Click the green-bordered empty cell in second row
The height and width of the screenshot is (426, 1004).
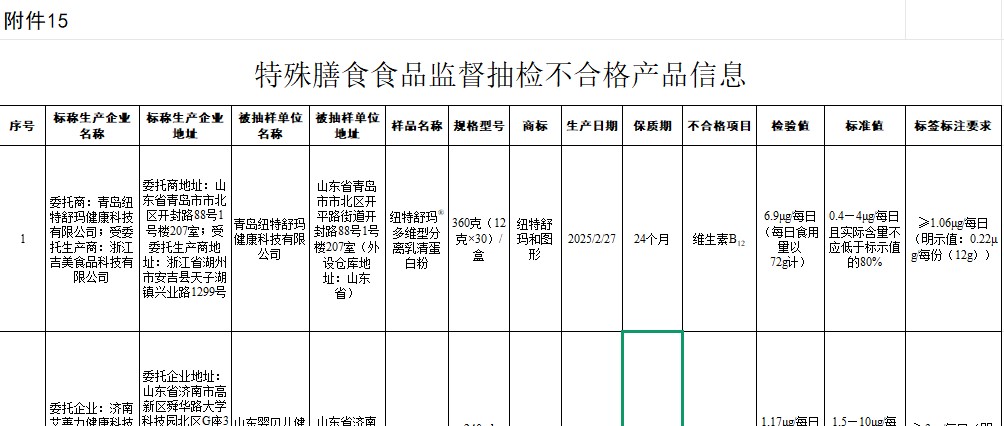pos(652,378)
